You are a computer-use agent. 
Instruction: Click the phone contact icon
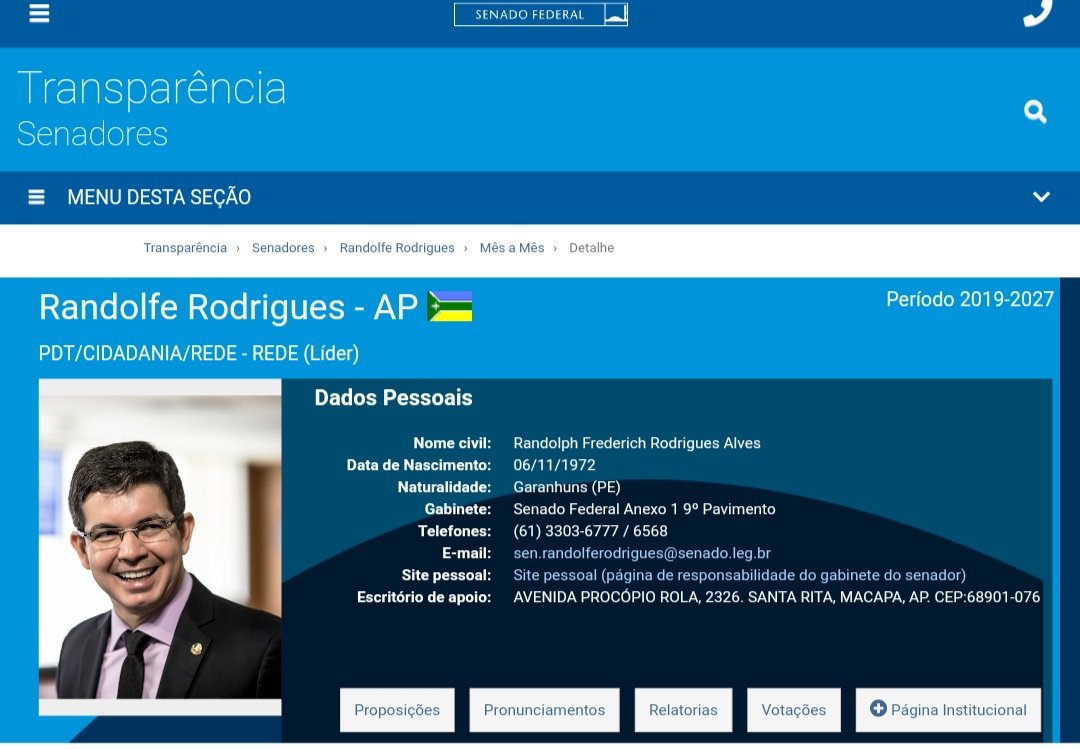point(1037,13)
